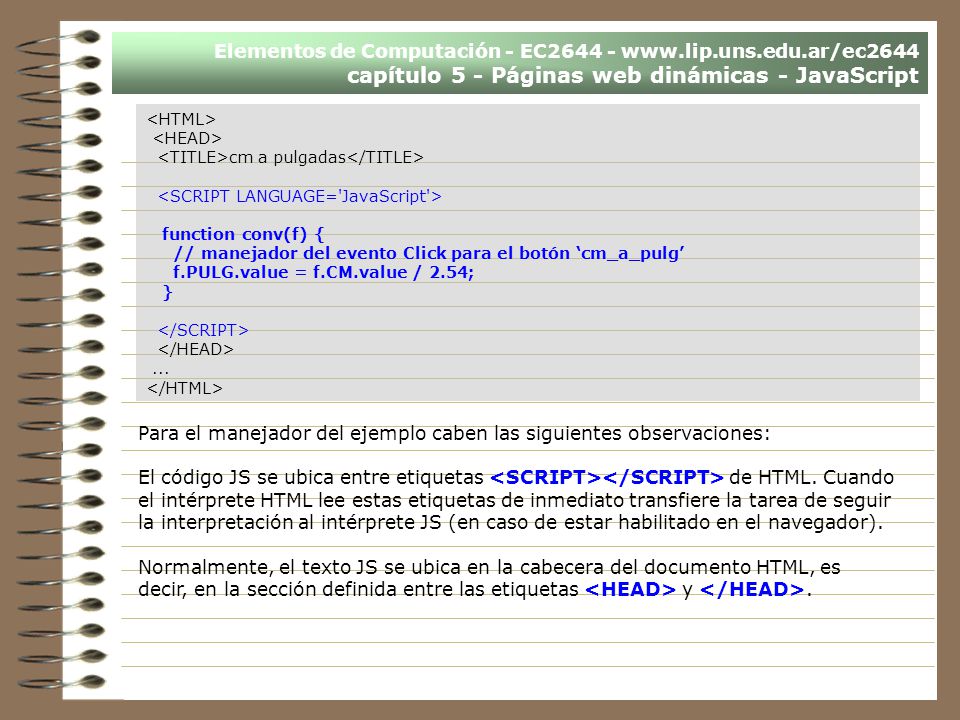Click the line starting 'el intérprete HTML lee estas etiquetas'

(514, 500)
